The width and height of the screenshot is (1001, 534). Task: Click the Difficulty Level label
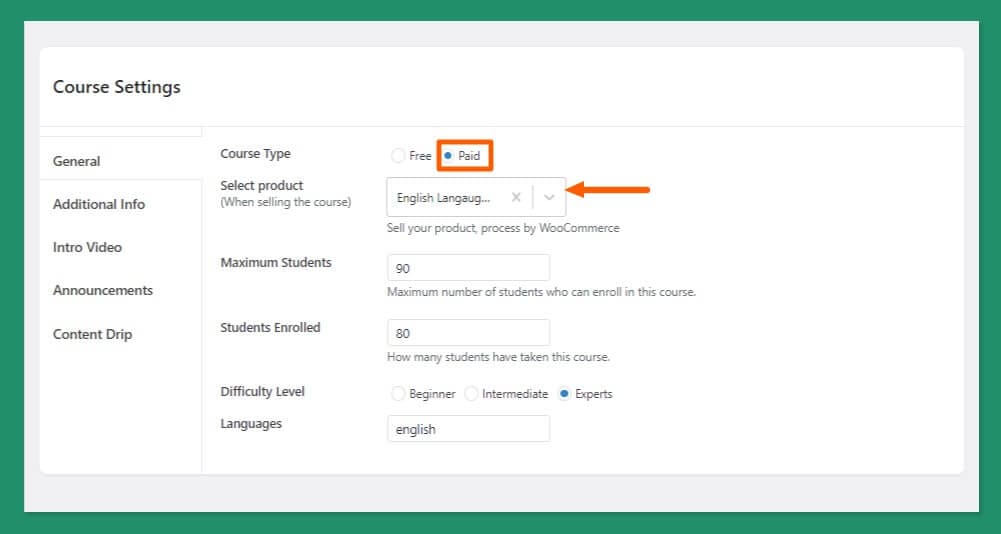click(x=262, y=392)
